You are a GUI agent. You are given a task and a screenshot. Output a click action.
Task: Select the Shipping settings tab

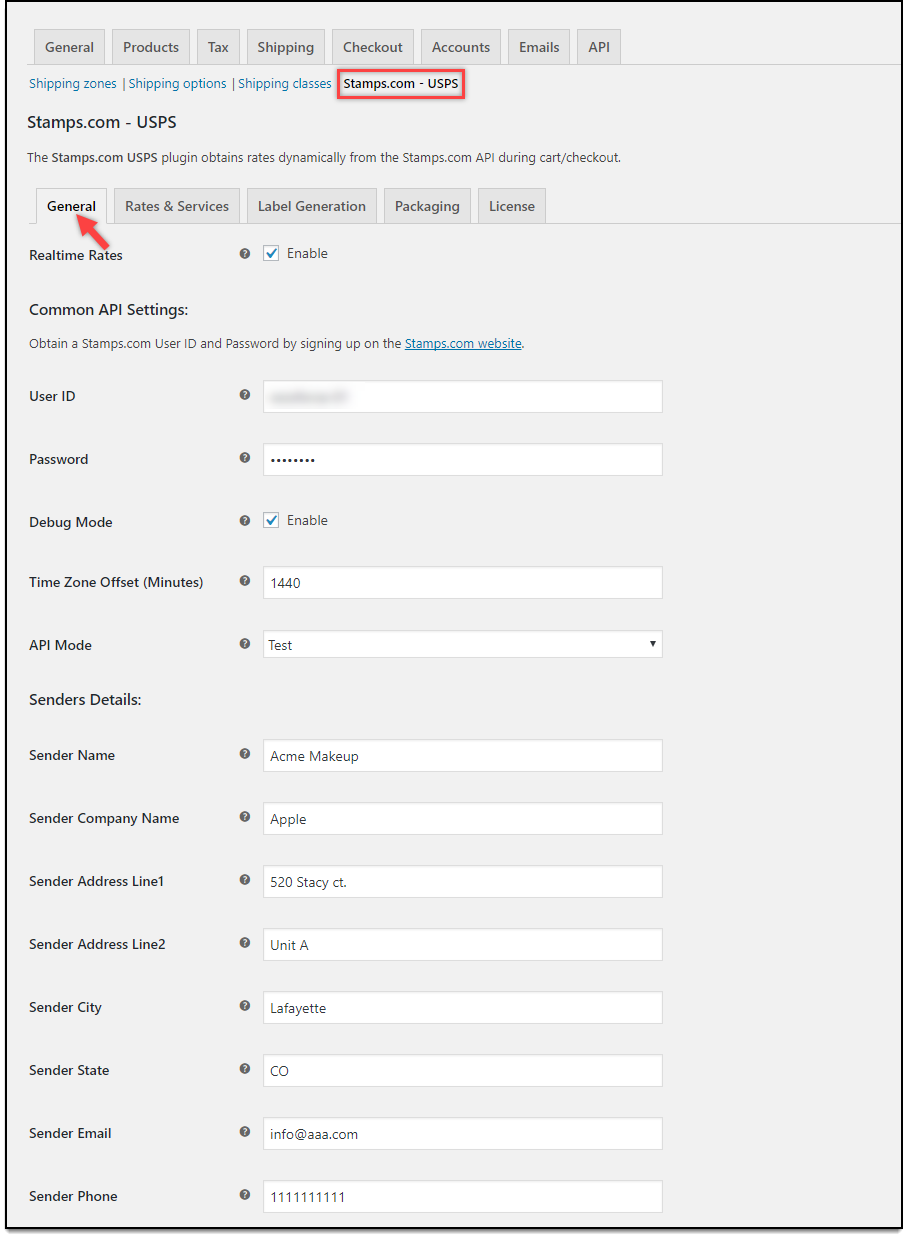(285, 47)
